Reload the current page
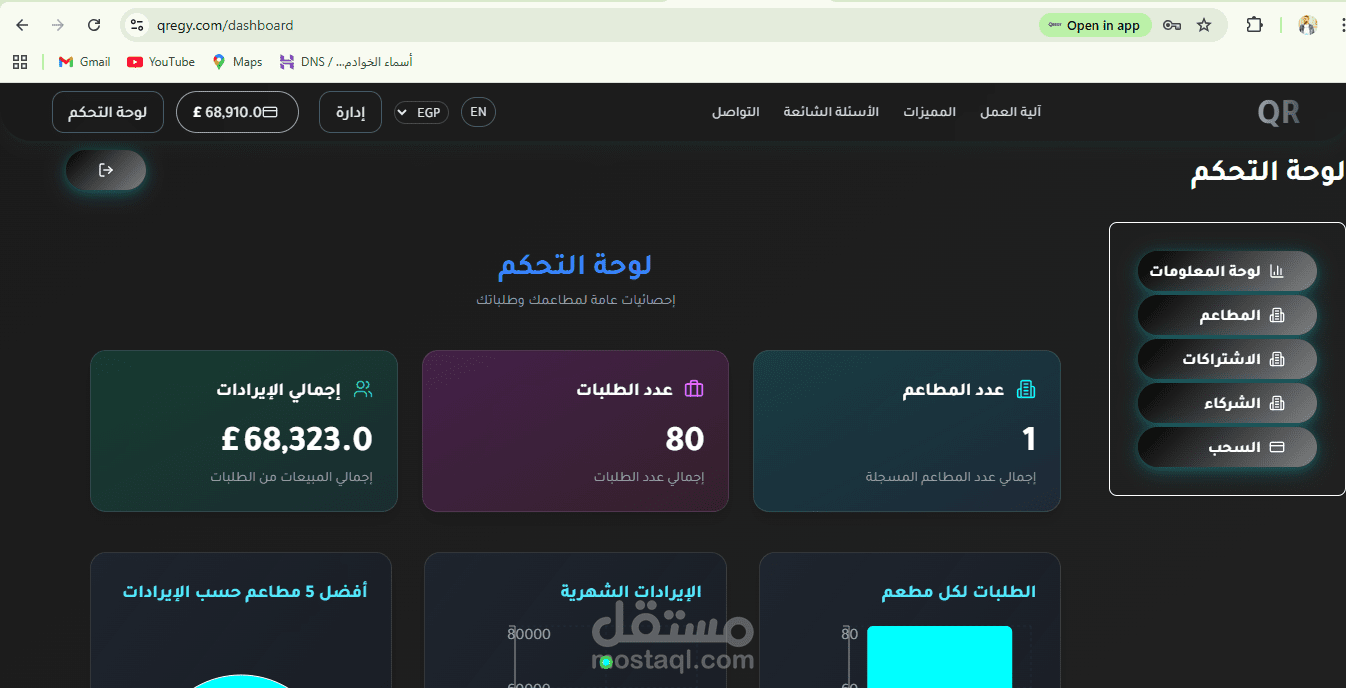Viewport: 1346px width, 688px height. [x=94, y=25]
